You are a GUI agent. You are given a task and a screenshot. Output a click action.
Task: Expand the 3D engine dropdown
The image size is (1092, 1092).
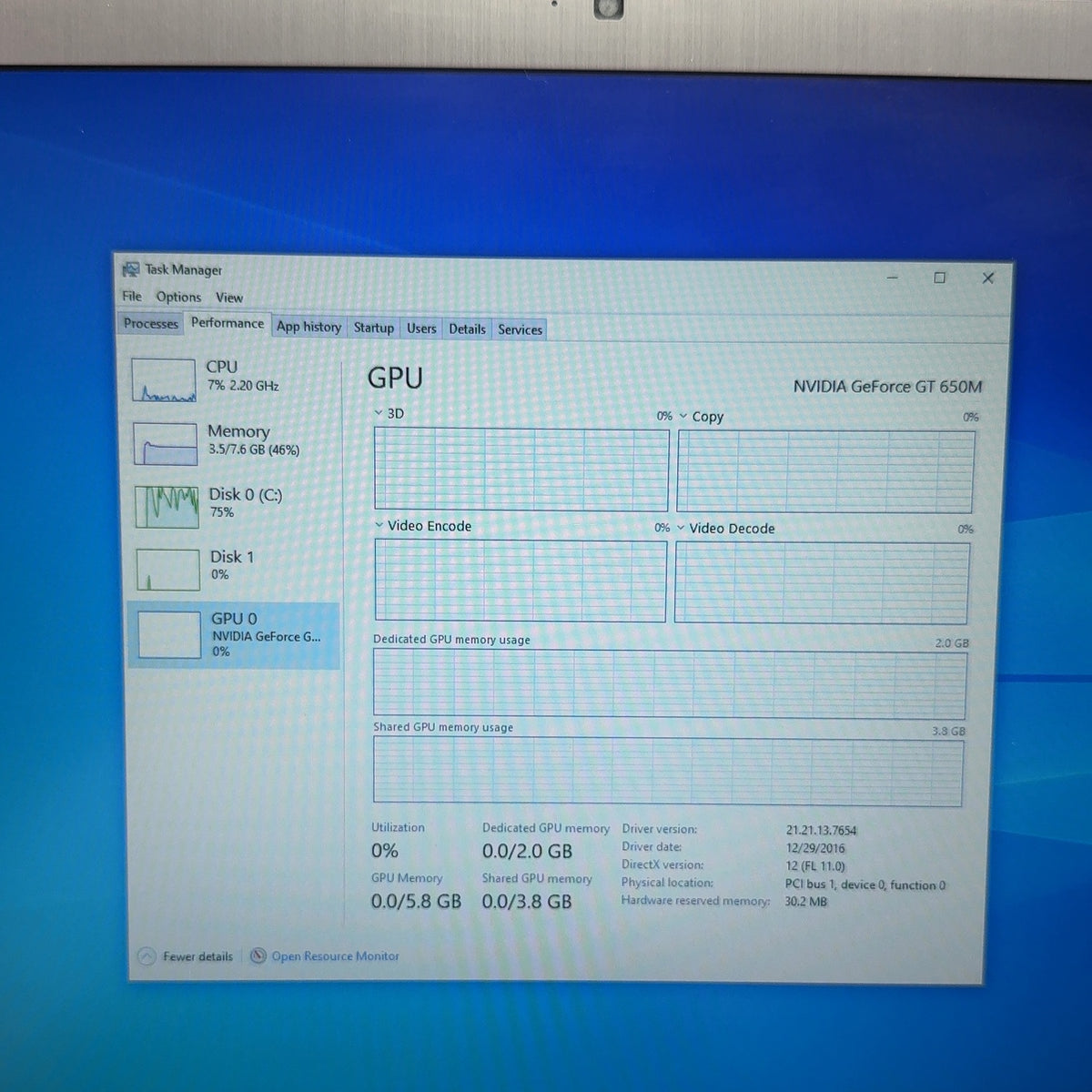(x=379, y=413)
